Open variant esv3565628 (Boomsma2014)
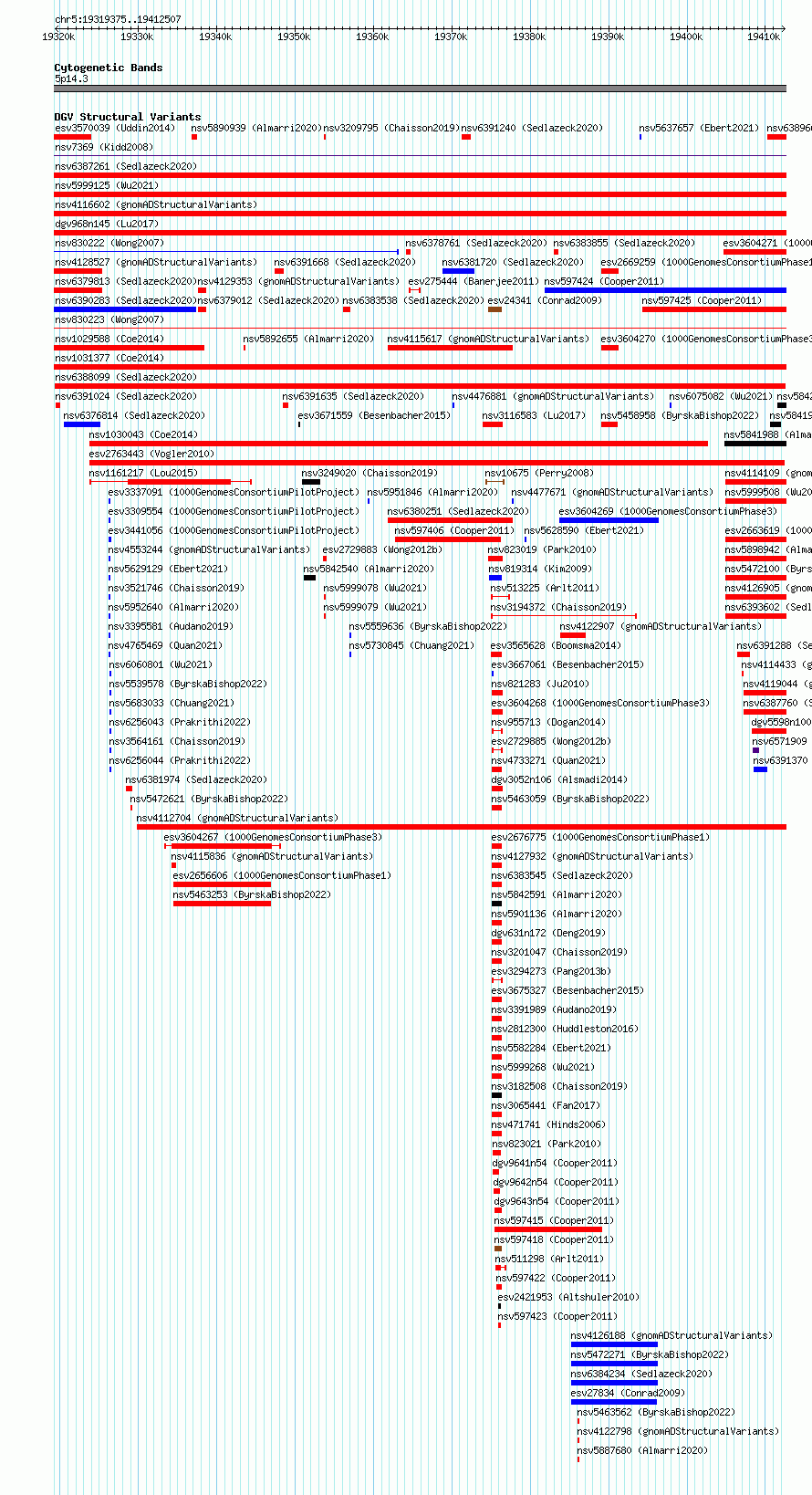Screen dimensions: 812x1495 tap(557, 645)
